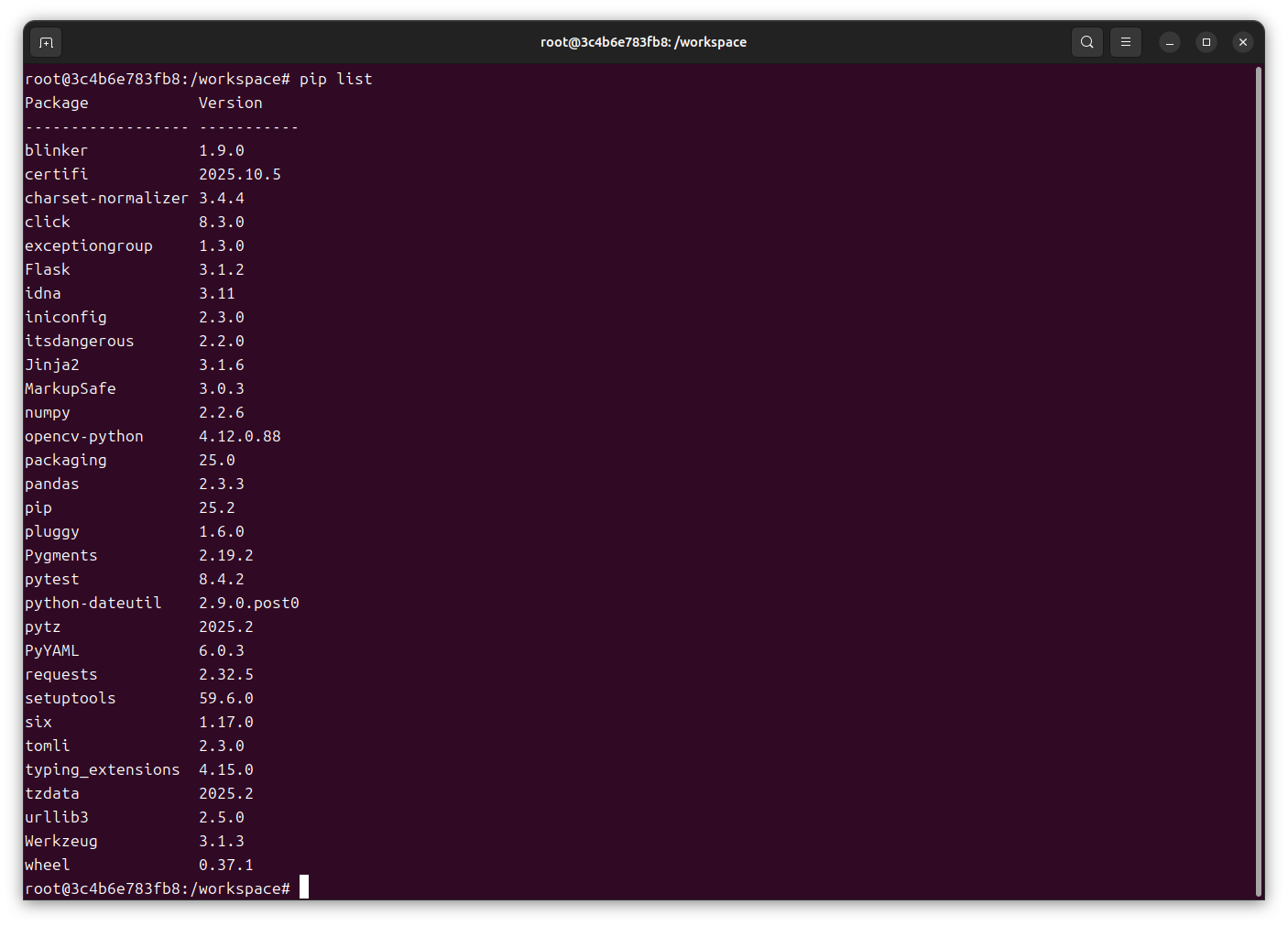Image resolution: width=1288 pixels, height=926 pixels.
Task: Select the 'click' package name
Action: pos(48,223)
